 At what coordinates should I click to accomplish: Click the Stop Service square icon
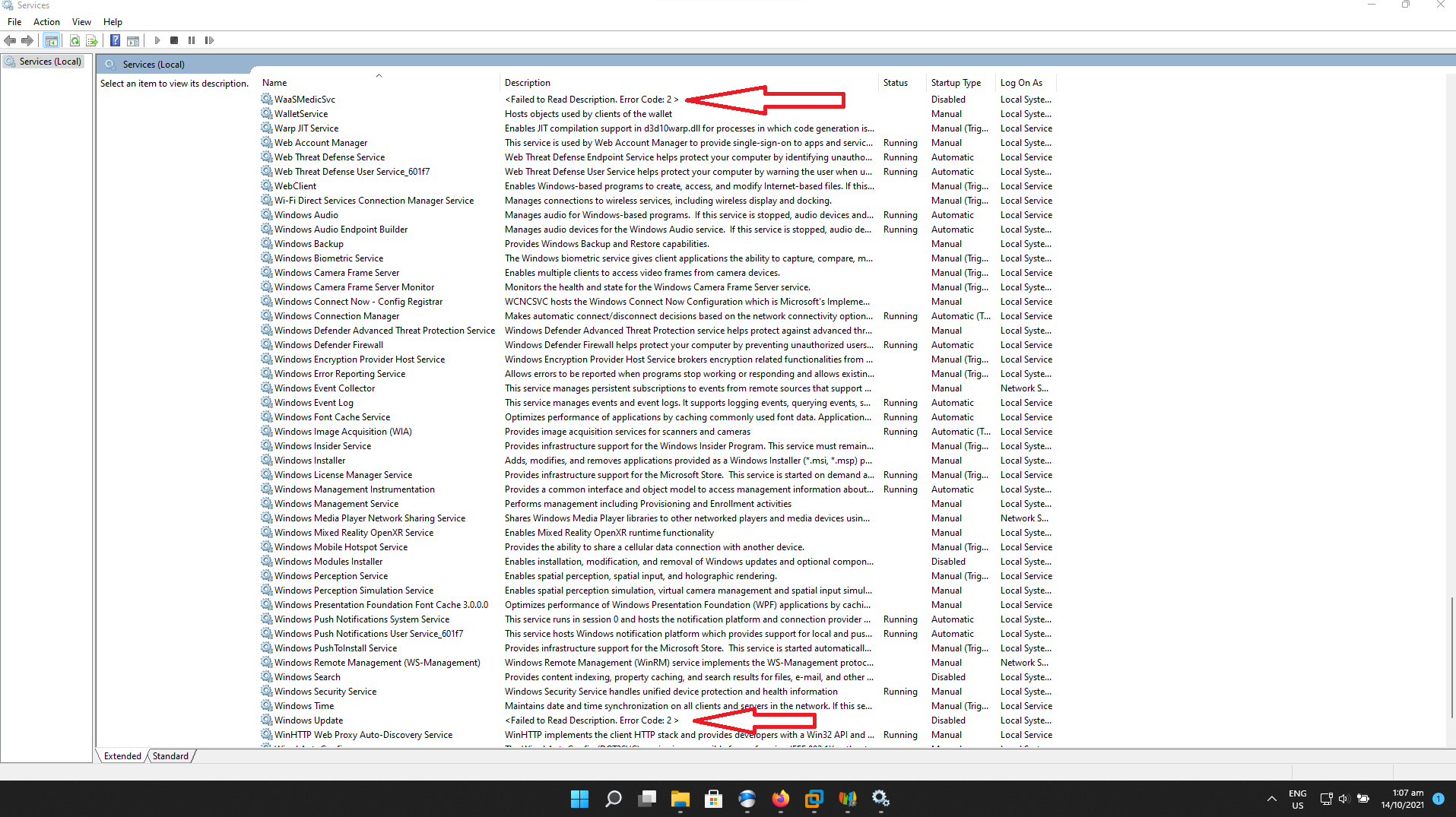pos(174,40)
